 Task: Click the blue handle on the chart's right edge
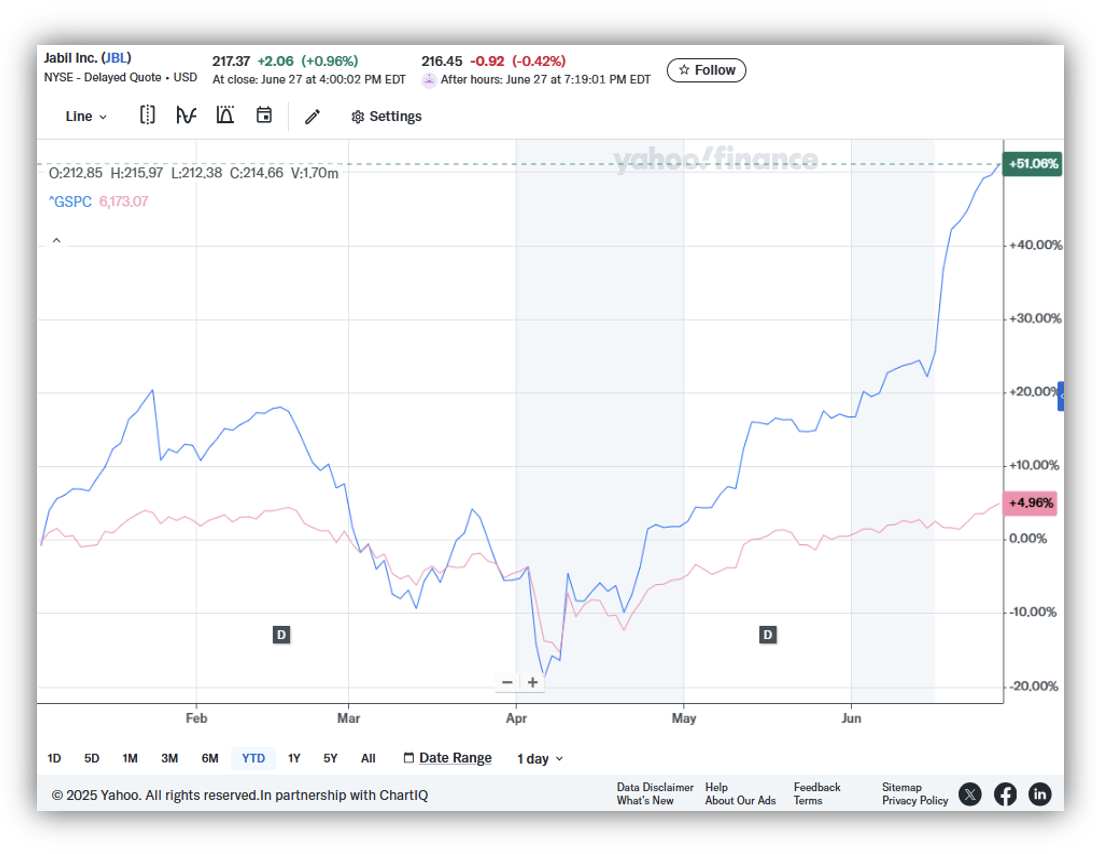(x=1061, y=396)
